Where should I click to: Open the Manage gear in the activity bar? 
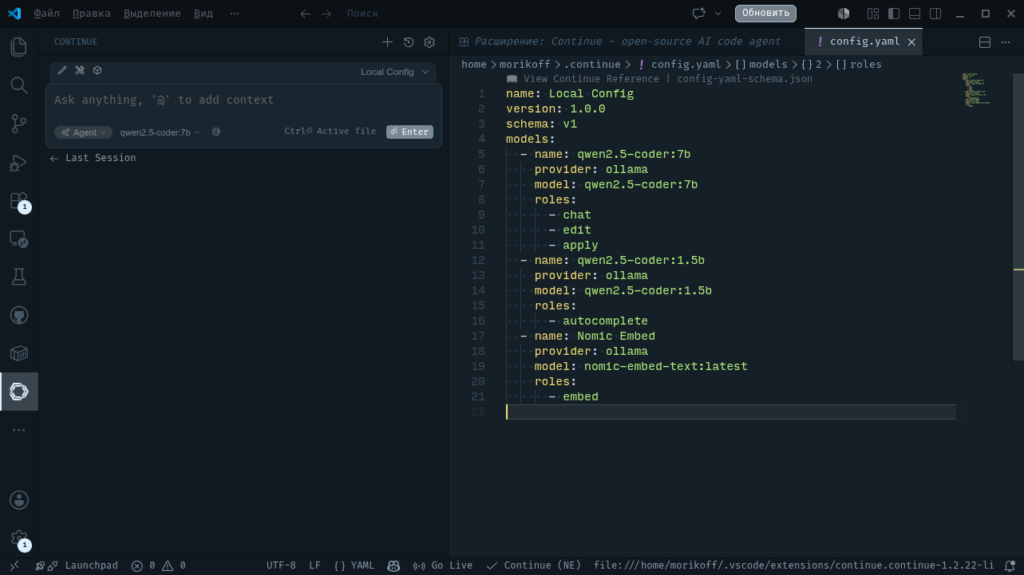coord(19,539)
